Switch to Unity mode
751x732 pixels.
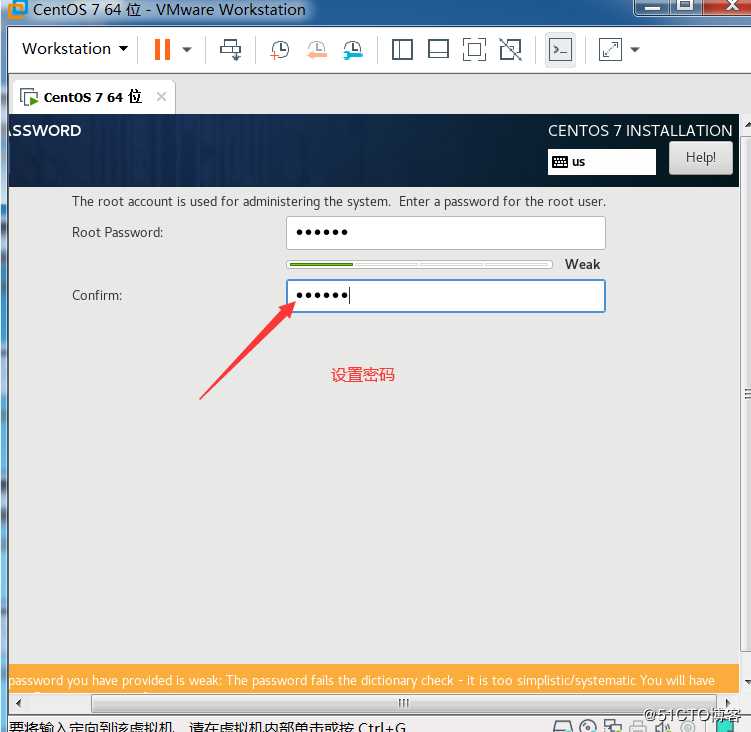point(511,49)
